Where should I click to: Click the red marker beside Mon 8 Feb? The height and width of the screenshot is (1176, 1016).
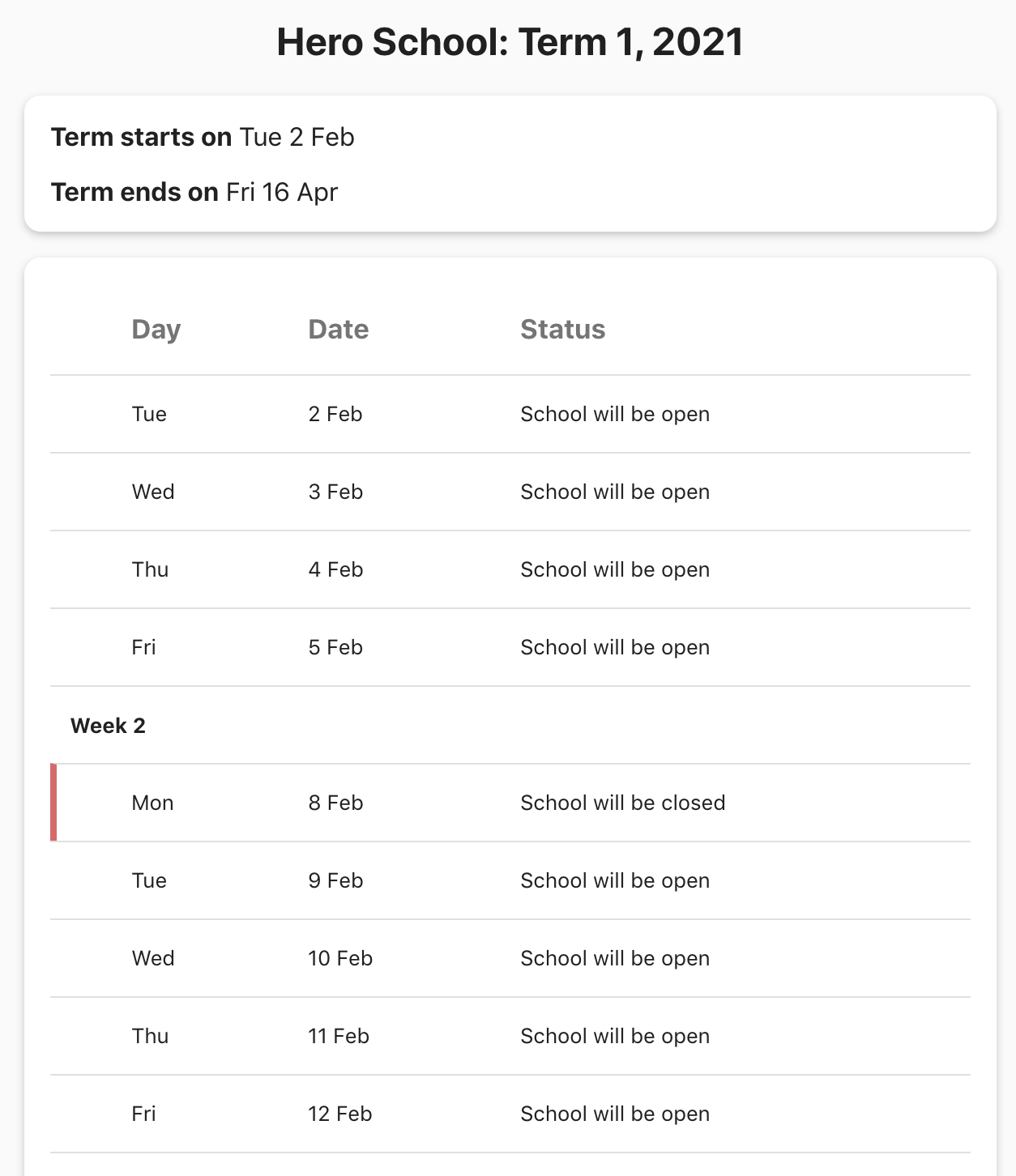pyautogui.click(x=53, y=803)
